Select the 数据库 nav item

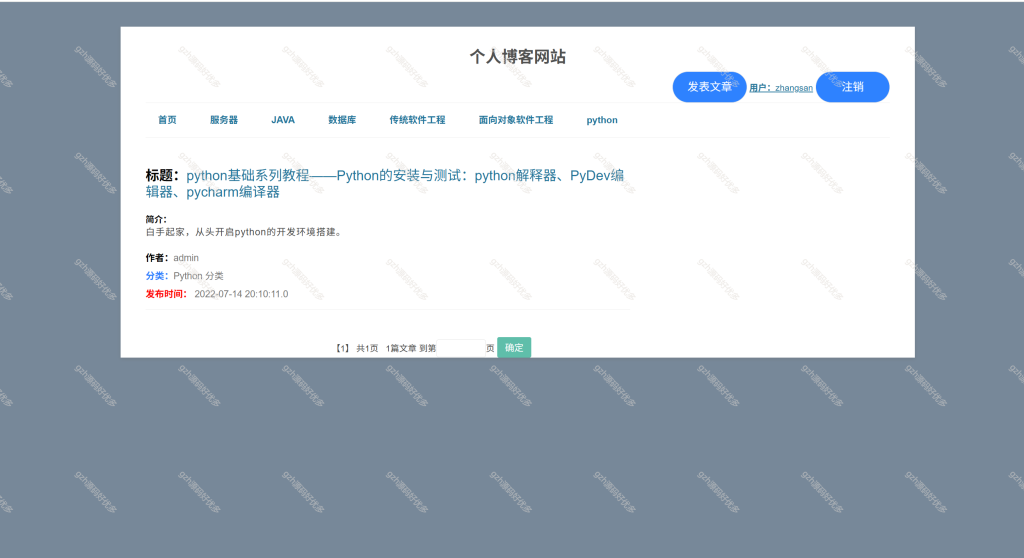point(342,120)
